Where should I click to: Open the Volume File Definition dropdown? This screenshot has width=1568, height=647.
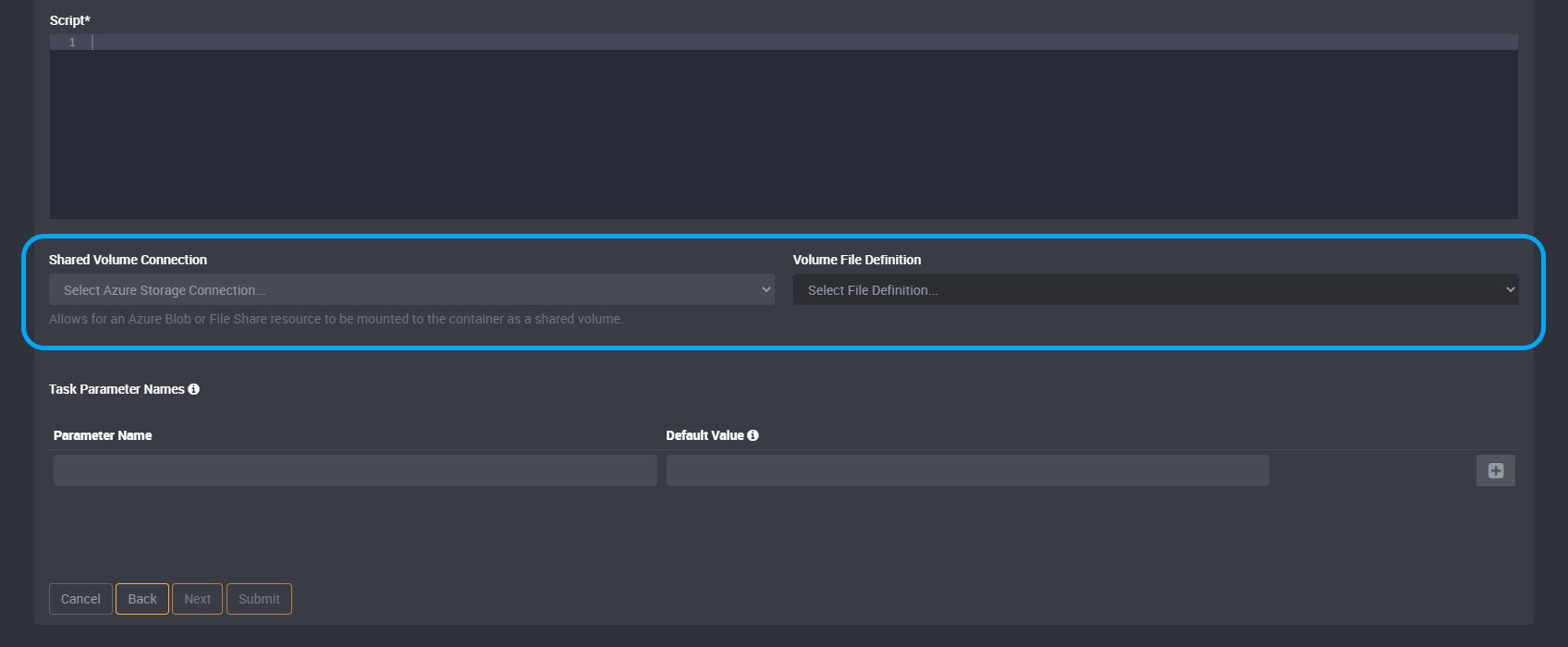tap(1156, 289)
